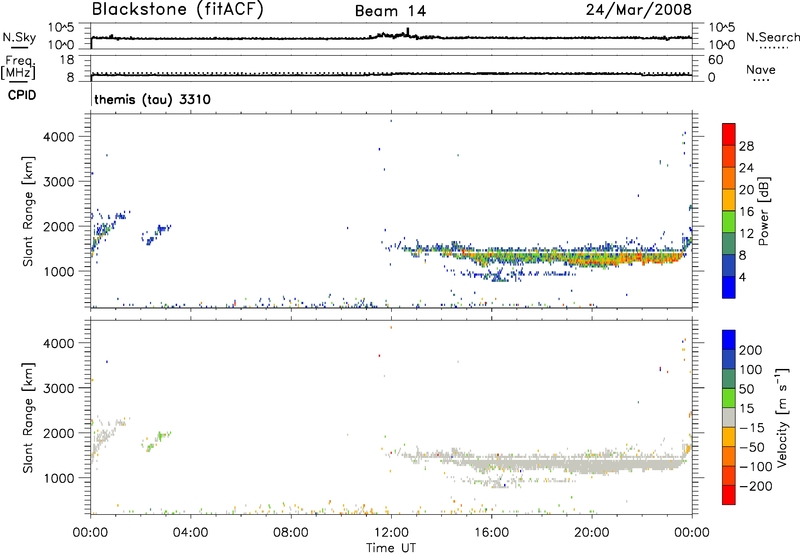Click '1000' on the power panel range axis
Image resolution: width=800 pixels, height=554 pixels.
click(59, 272)
